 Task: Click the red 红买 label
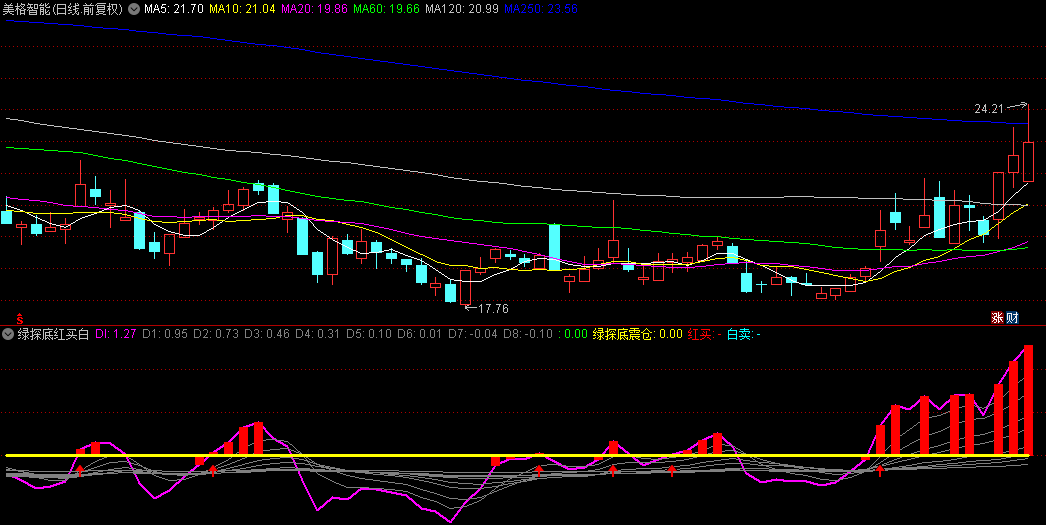pyautogui.click(x=704, y=334)
